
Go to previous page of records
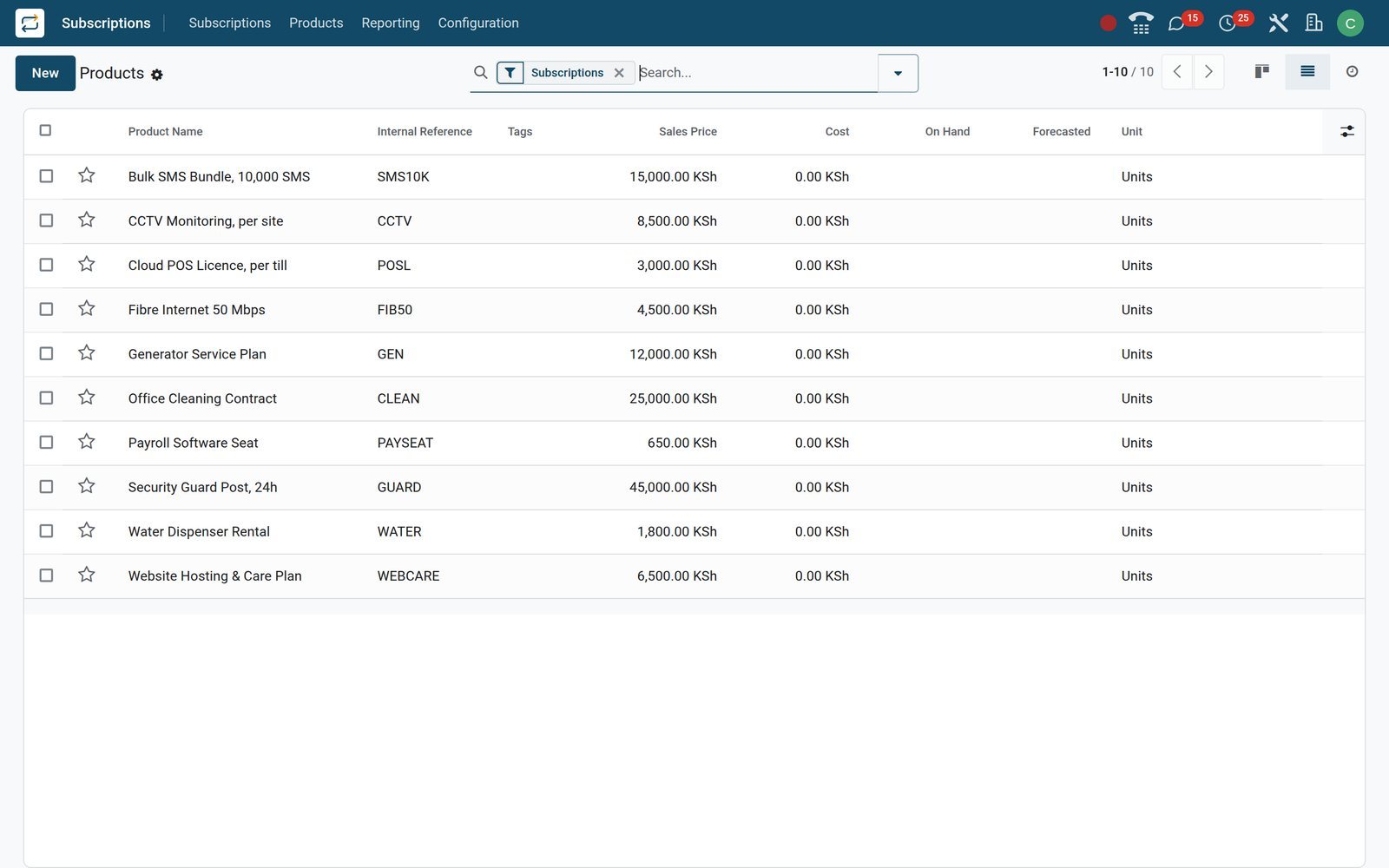coord(1177,72)
